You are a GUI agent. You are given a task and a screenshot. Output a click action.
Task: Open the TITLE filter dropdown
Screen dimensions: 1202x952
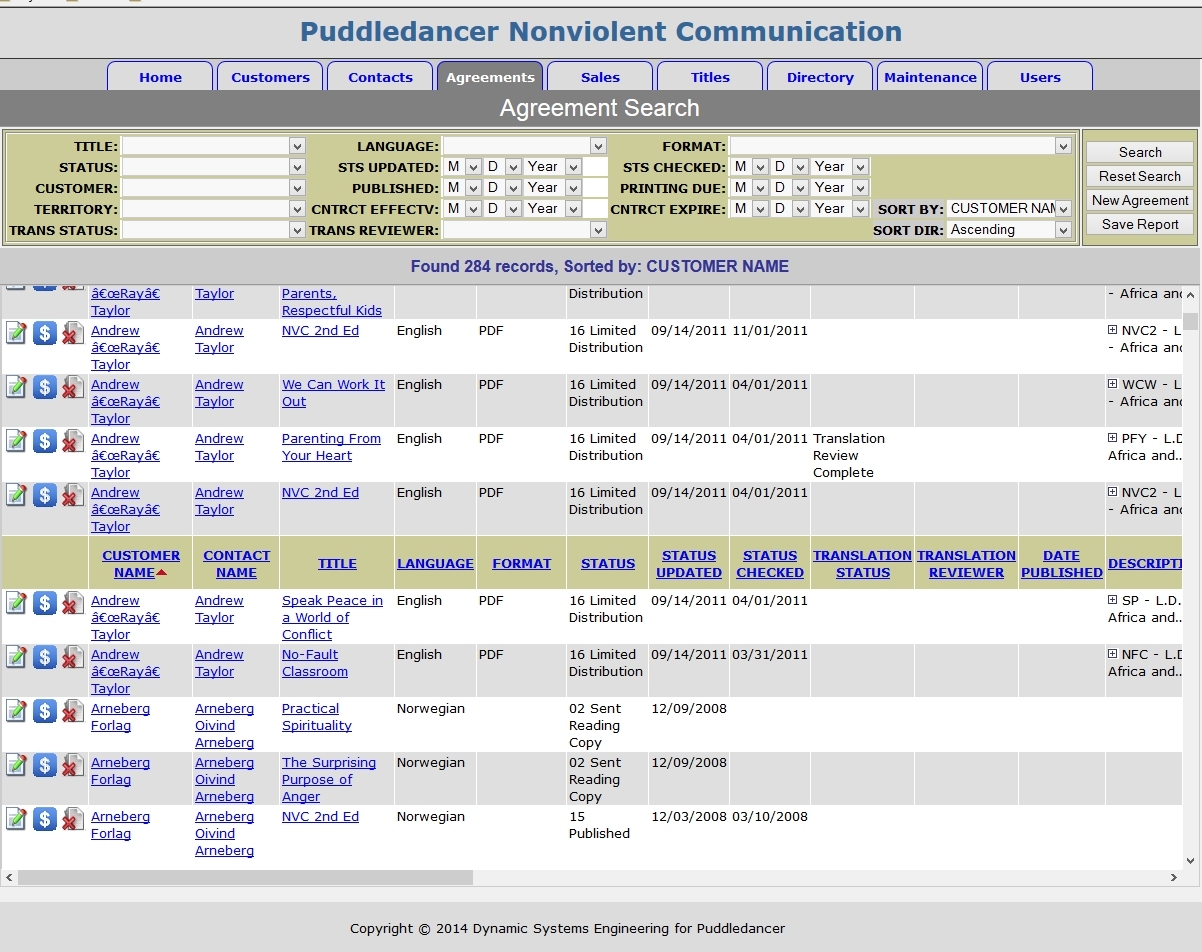coord(213,146)
